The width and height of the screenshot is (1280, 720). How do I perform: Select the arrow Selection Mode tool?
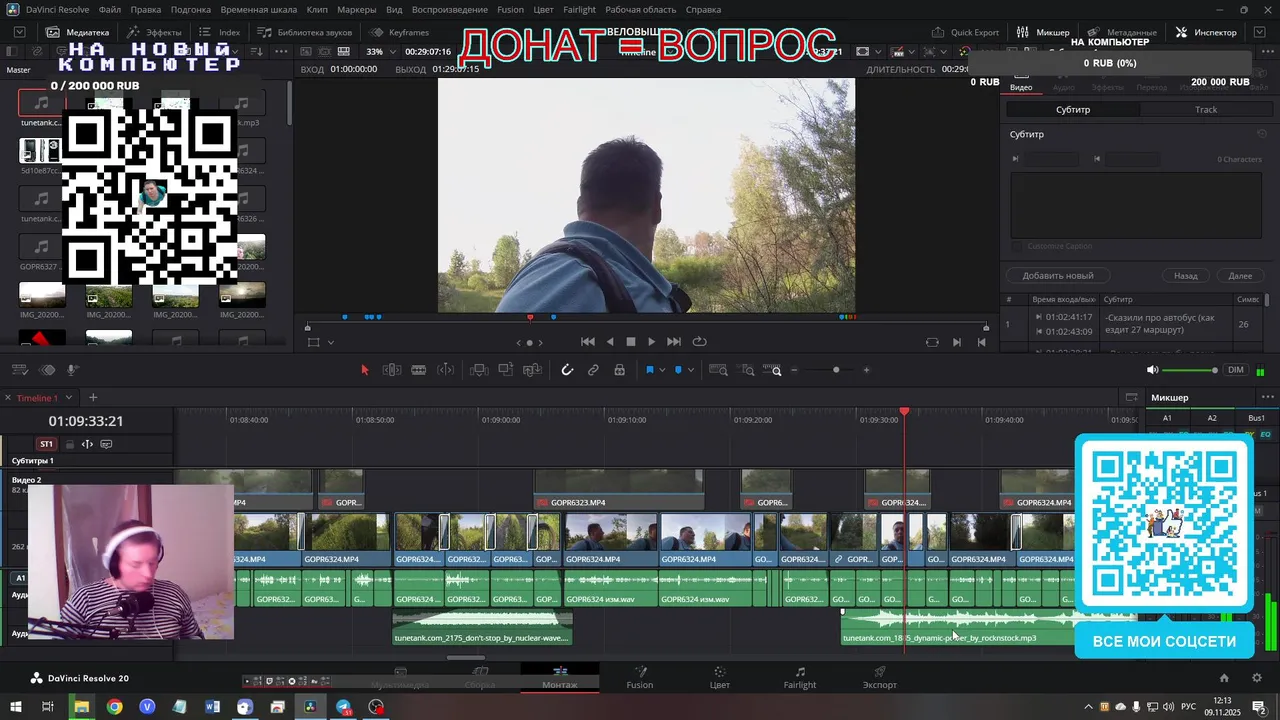[364, 370]
